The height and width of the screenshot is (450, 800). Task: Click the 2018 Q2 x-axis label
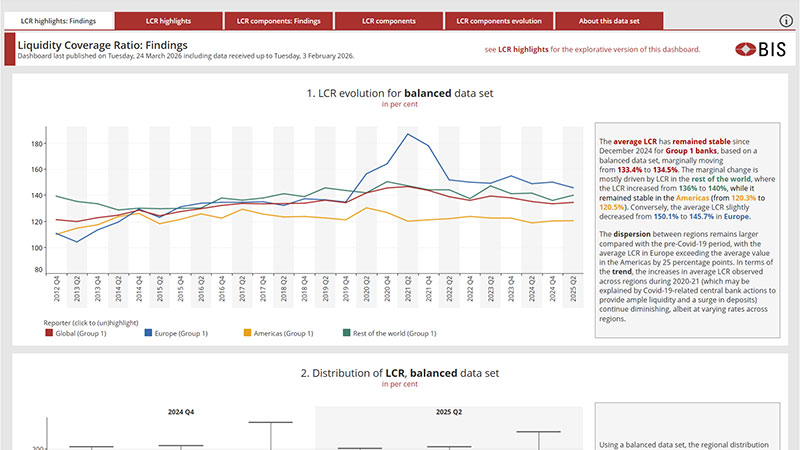[x=284, y=289]
